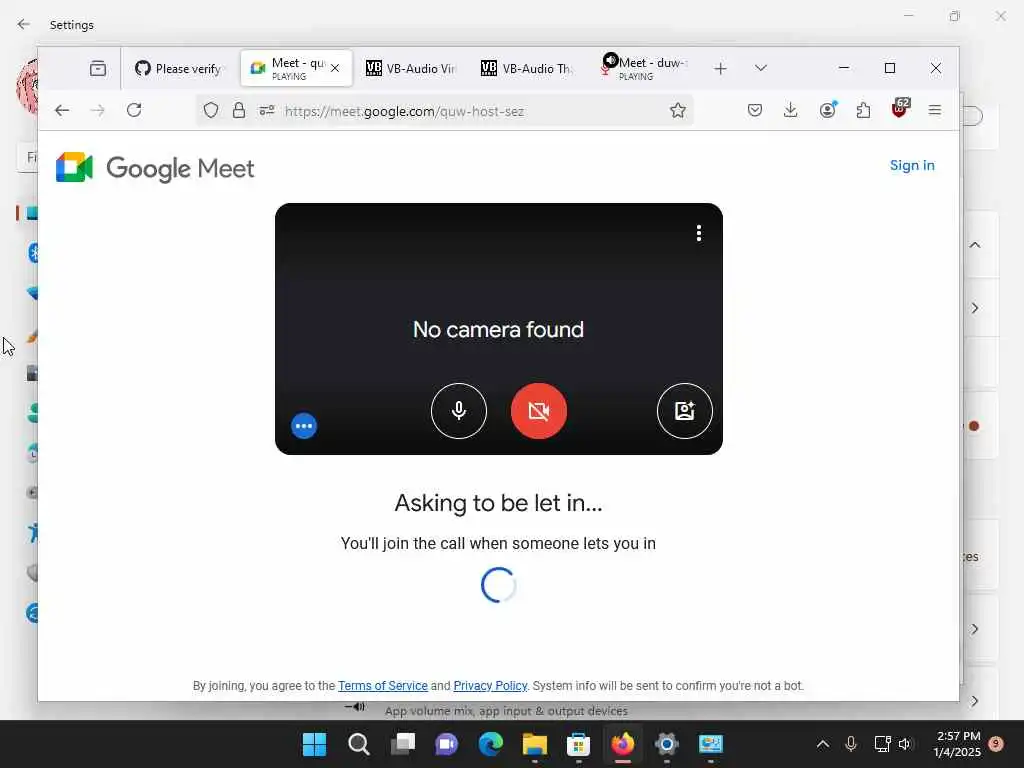Open tracking protection shield icon
The image size is (1024, 768).
pos(210,110)
